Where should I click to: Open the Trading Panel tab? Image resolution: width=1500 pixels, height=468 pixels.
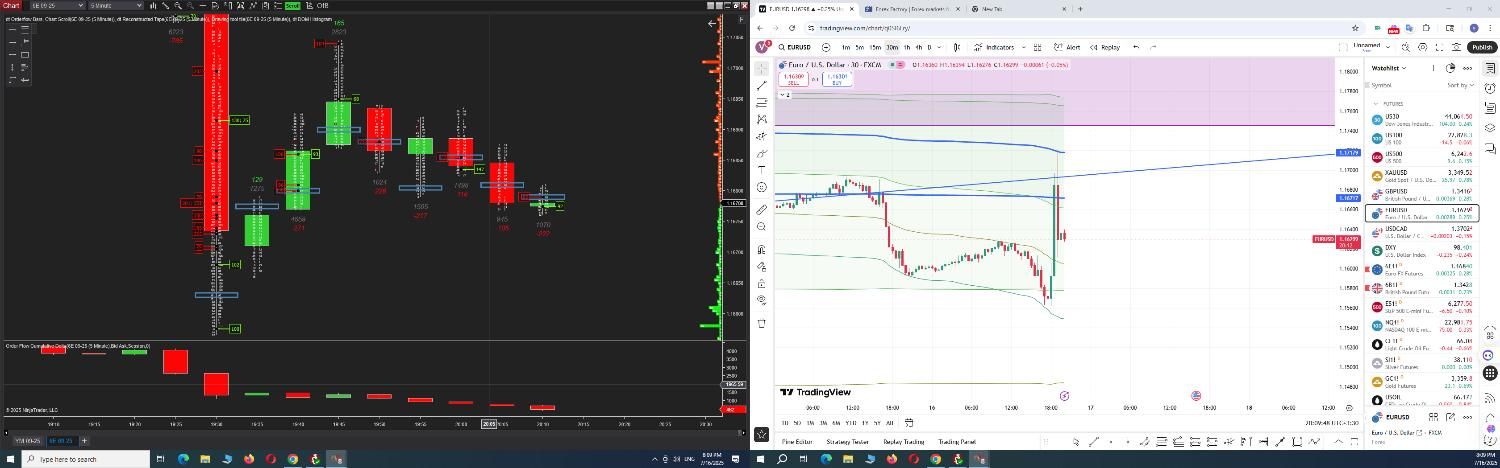point(957,441)
